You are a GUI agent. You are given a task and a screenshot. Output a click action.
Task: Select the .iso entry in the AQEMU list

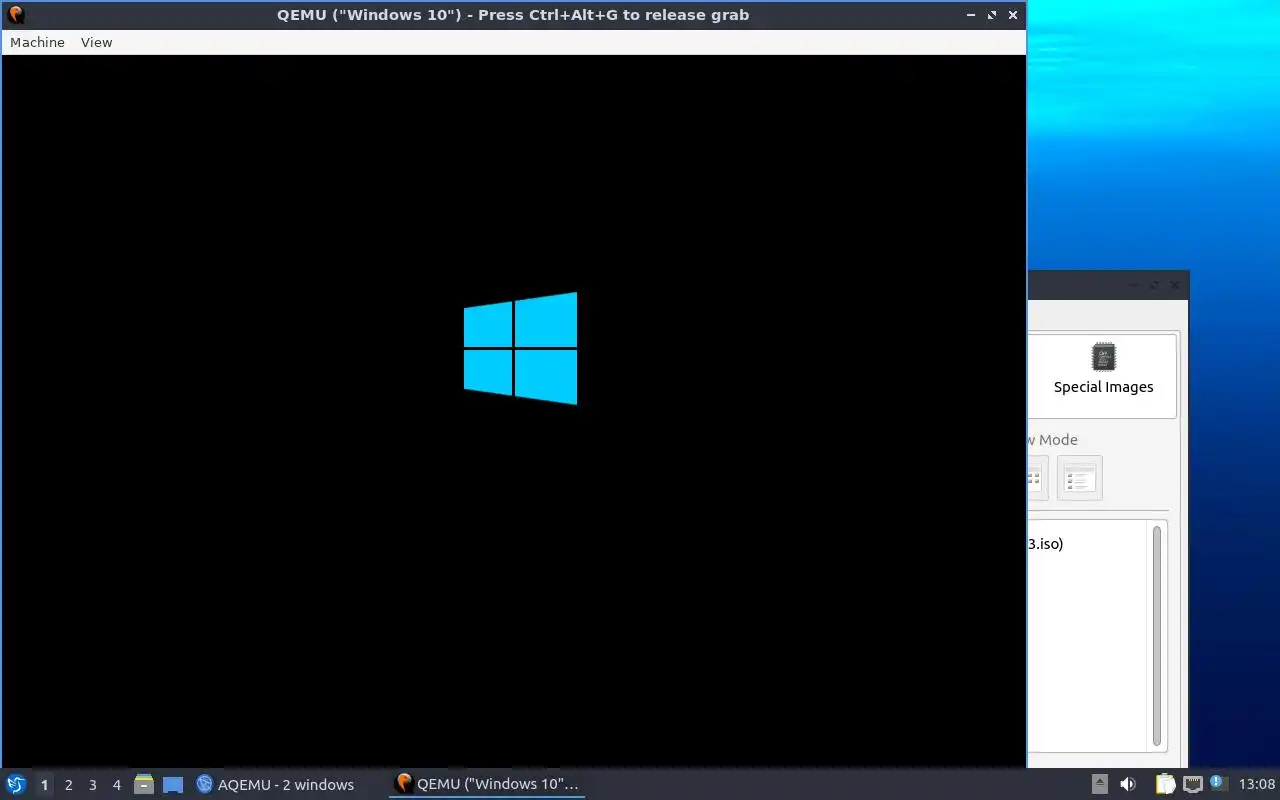1046,544
